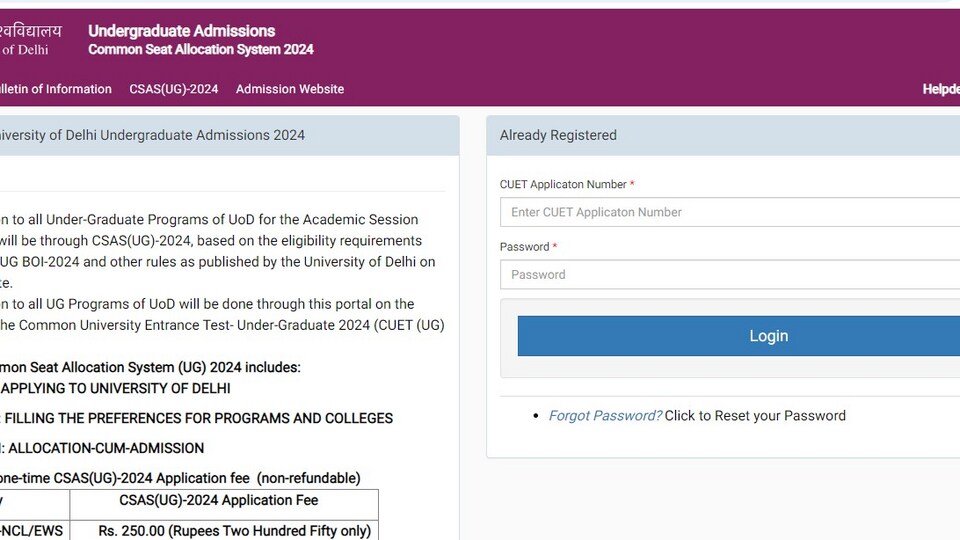The width and height of the screenshot is (960, 540).
Task: Click the Common Seat Allocation System 2024 subtitle
Action: [201, 50]
